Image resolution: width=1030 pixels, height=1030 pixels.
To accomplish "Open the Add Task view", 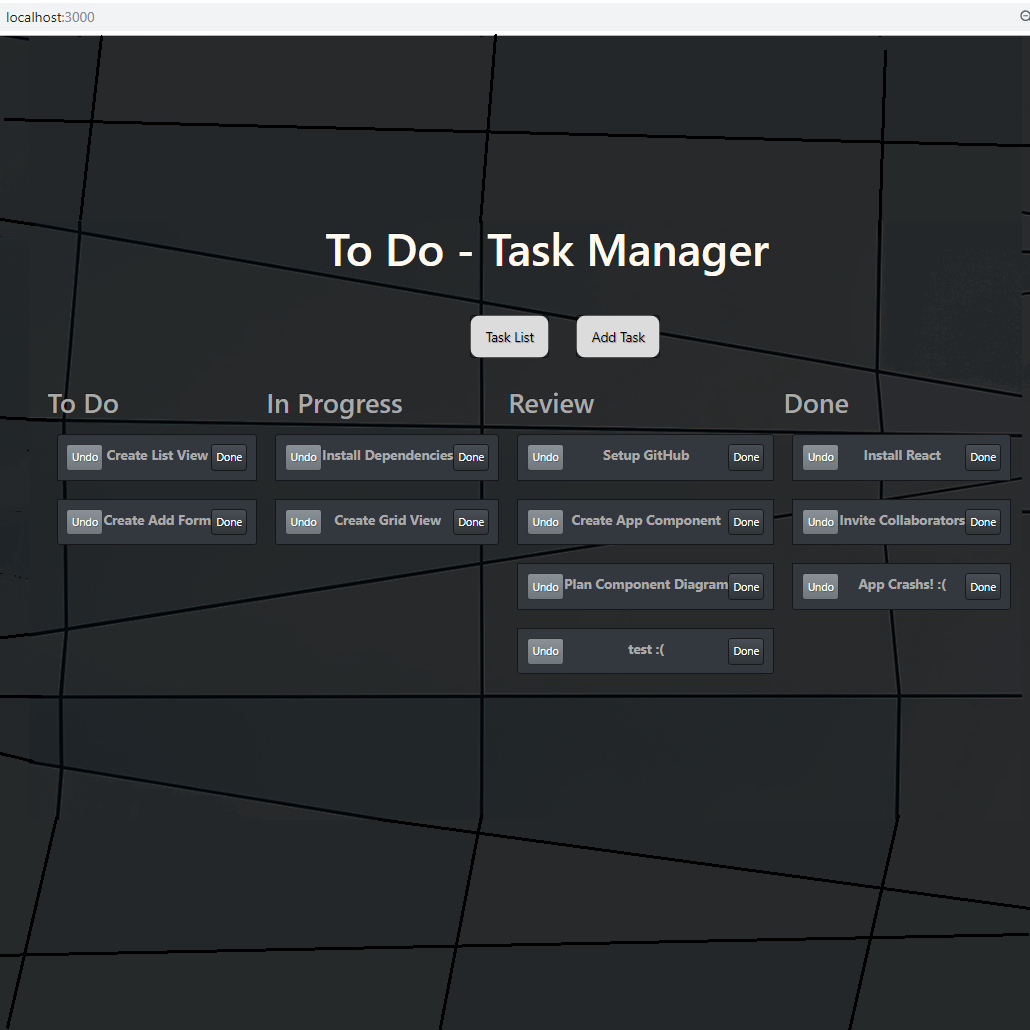I will pyautogui.click(x=617, y=336).
